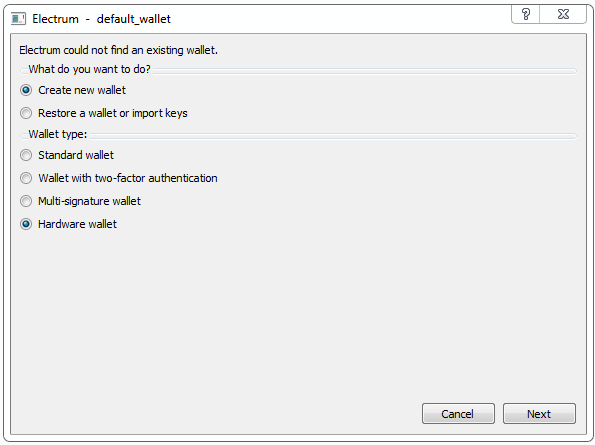This screenshot has width=595, height=445.
Task: Click the Next button to continue
Action: point(539,414)
